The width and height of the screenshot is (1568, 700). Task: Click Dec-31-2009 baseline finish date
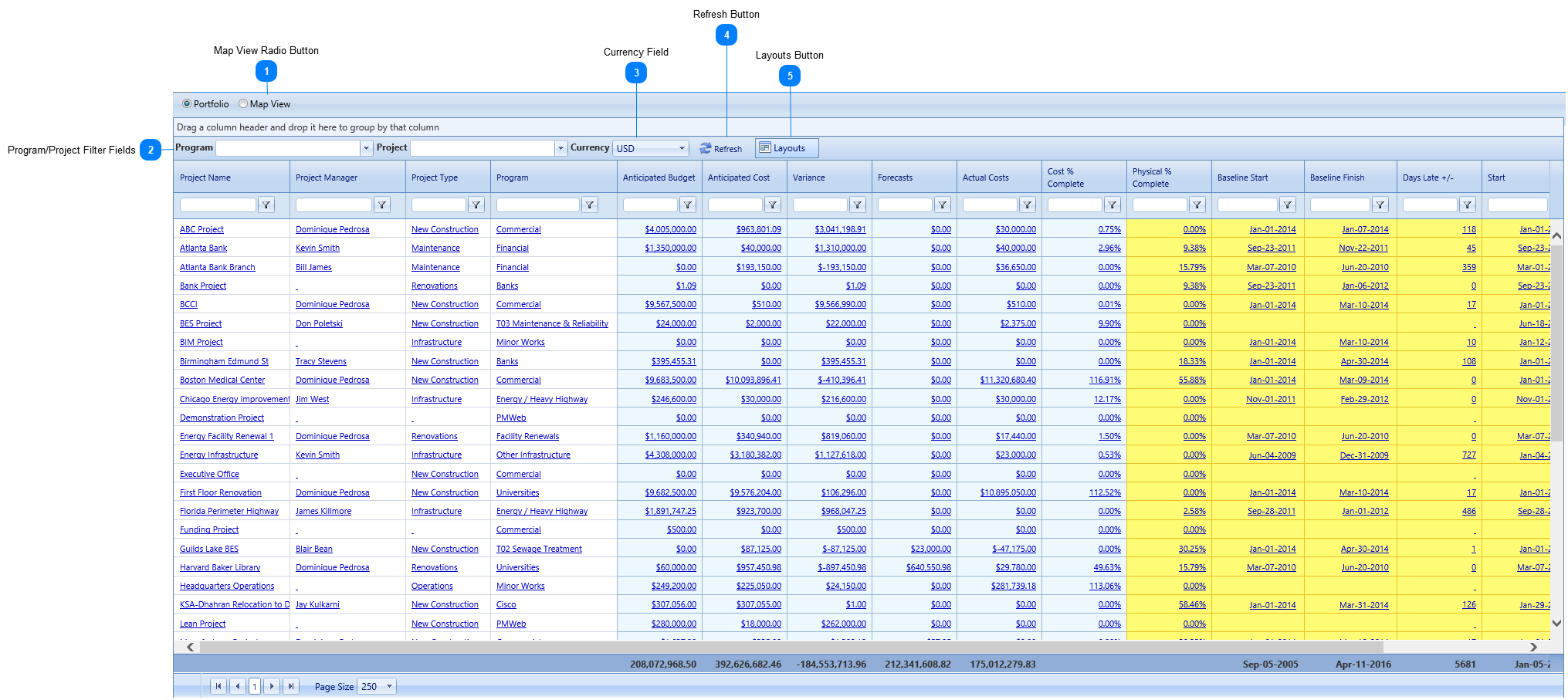[x=1364, y=455]
